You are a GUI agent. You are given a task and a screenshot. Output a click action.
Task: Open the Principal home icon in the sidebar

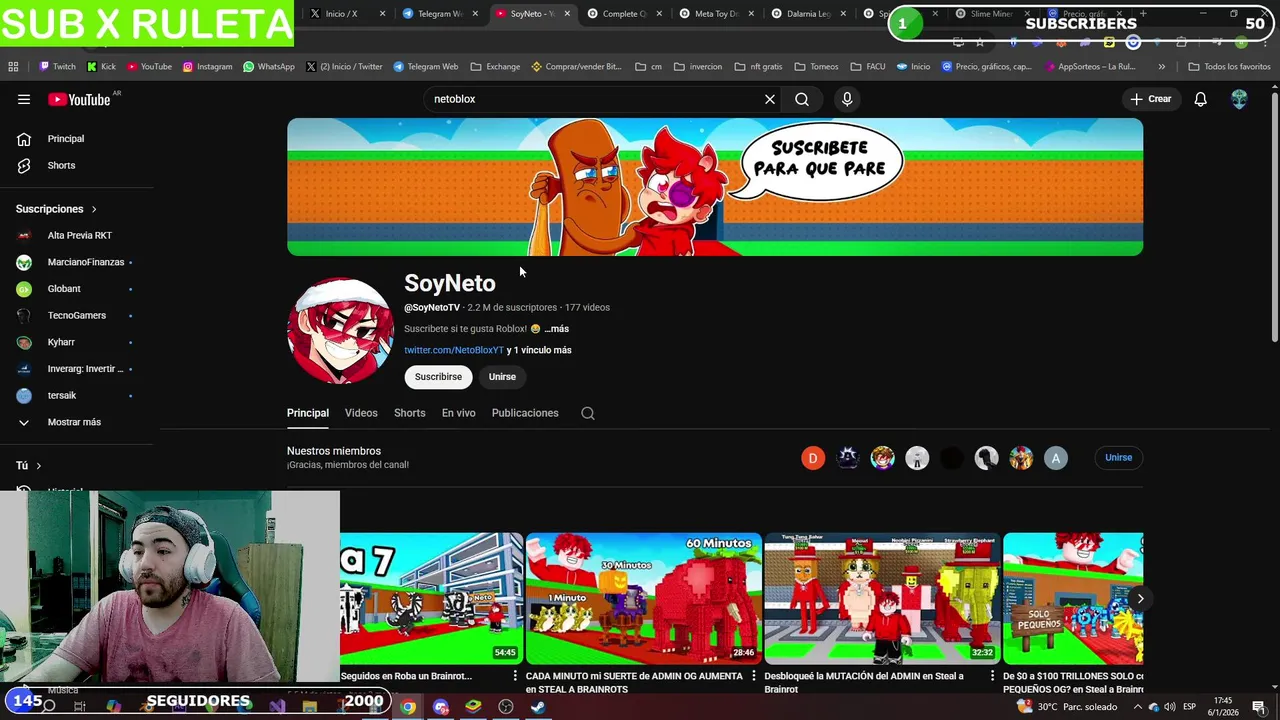point(24,139)
